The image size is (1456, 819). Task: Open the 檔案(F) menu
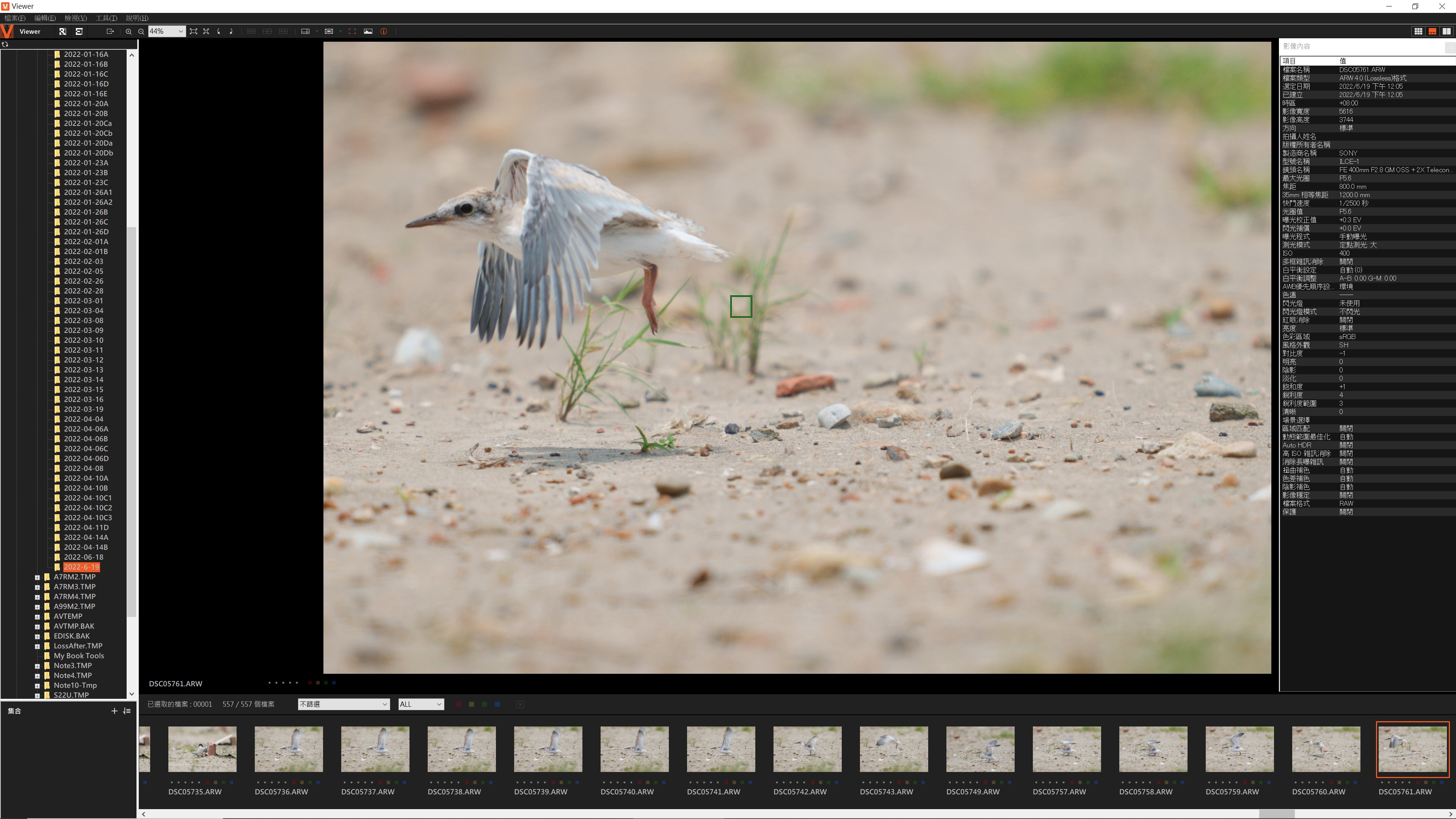coord(15,18)
